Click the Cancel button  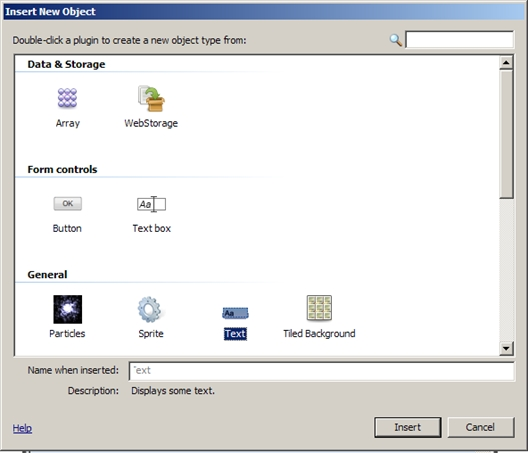[481, 427]
